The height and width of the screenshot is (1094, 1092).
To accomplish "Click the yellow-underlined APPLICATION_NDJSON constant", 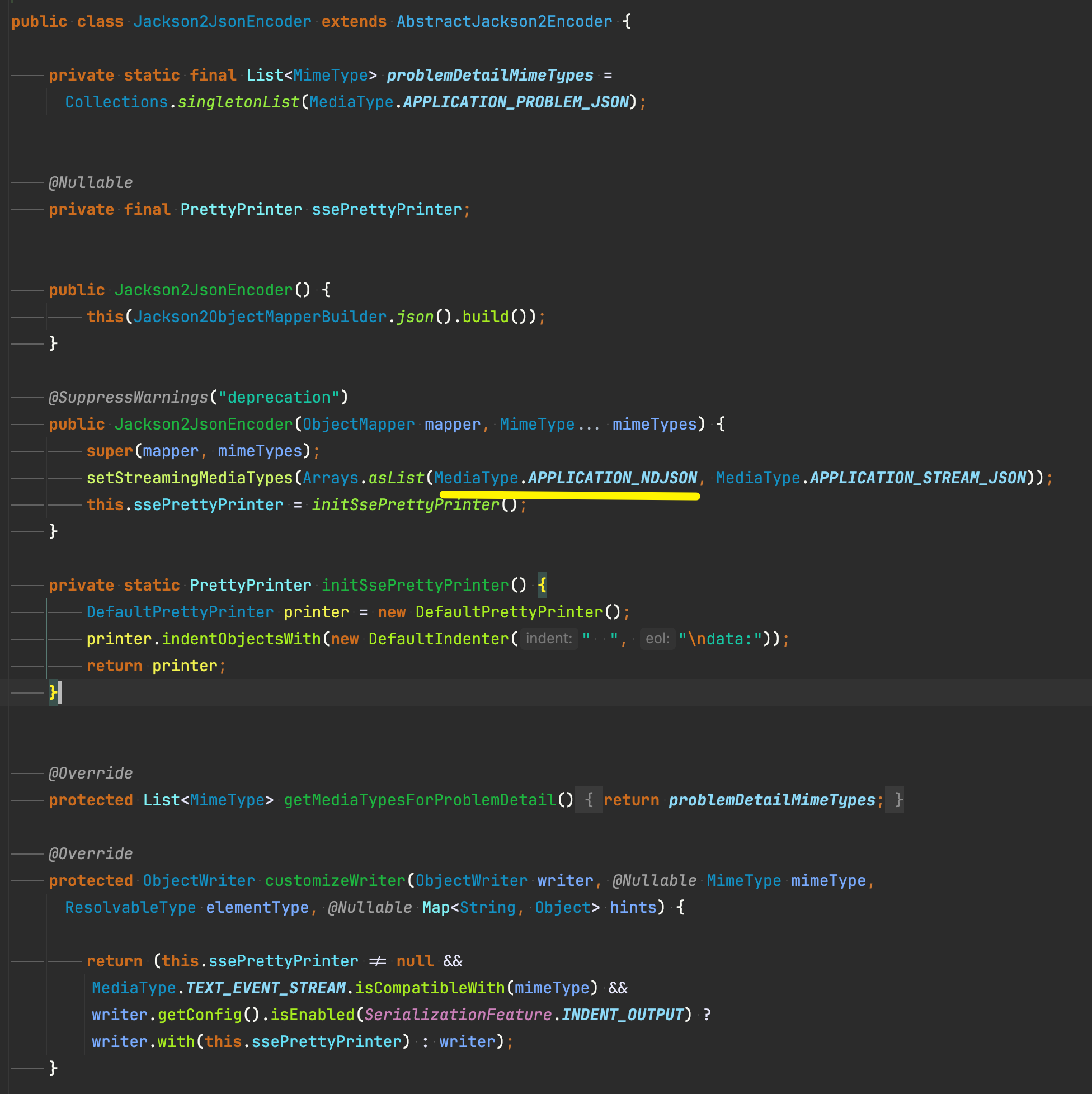I will click(612, 478).
